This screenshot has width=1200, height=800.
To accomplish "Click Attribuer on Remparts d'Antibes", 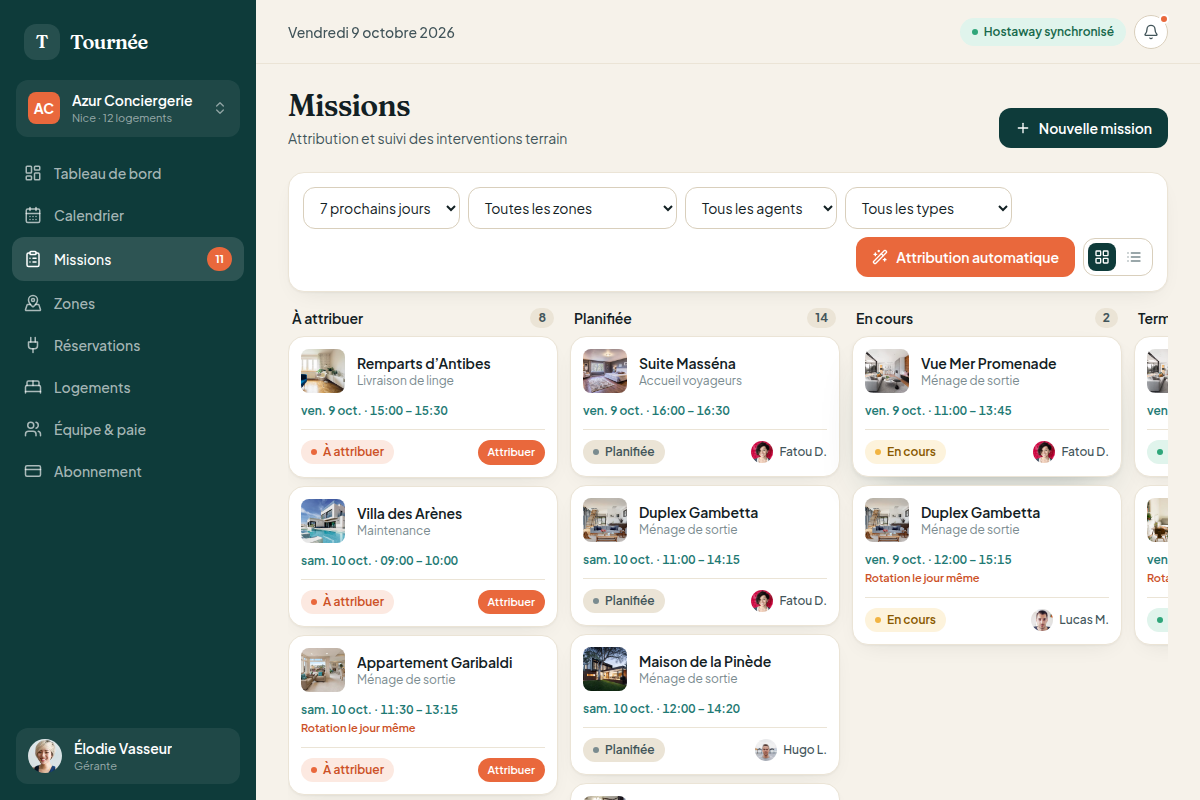I will pyautogui.click(x=511, y=452).
